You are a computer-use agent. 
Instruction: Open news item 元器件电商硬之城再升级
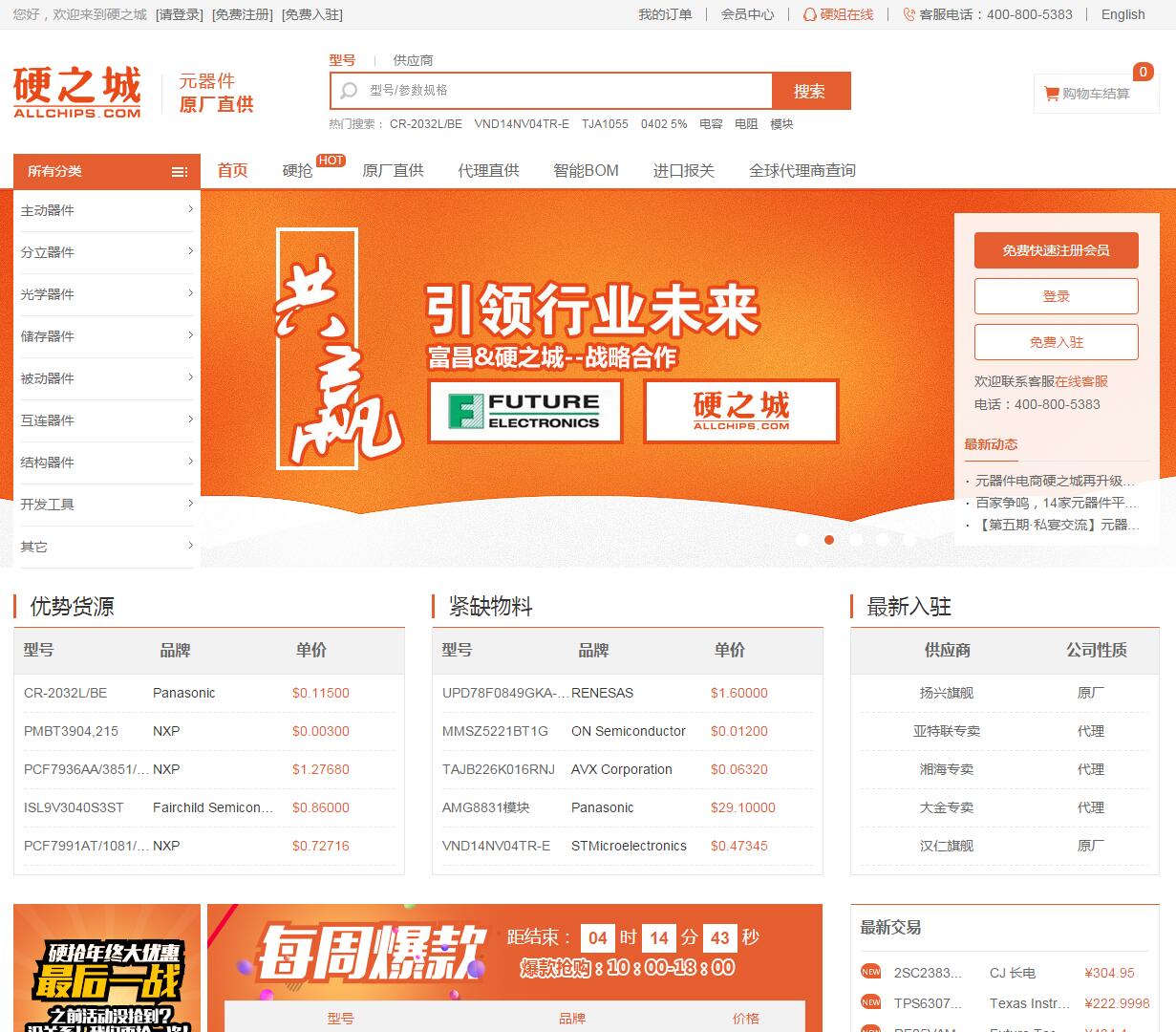pos(1055,481)
